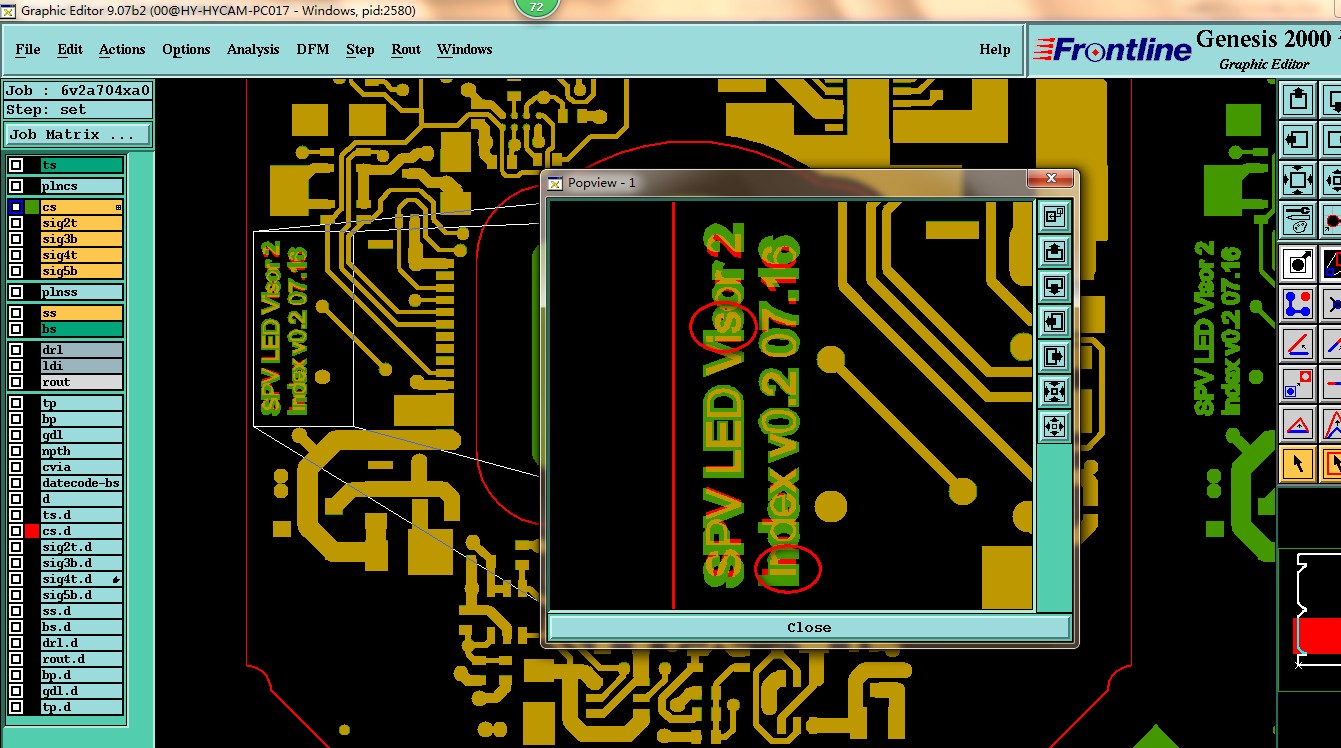
Task: Click the Popview window title icon
Action: (555, 182)
